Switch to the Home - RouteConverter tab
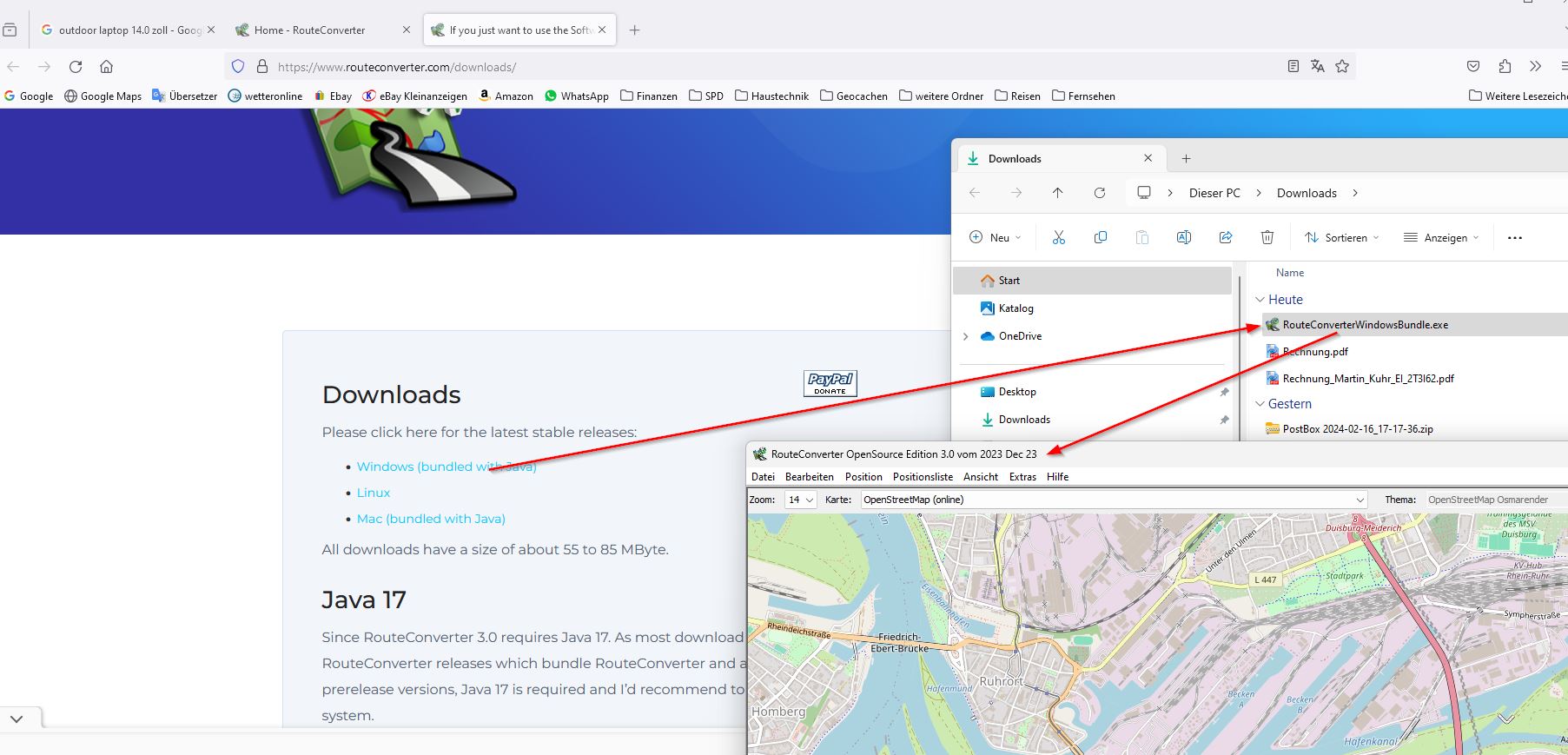The height and width of the screenshot is (755, 1568). click(x=309, y=30)
